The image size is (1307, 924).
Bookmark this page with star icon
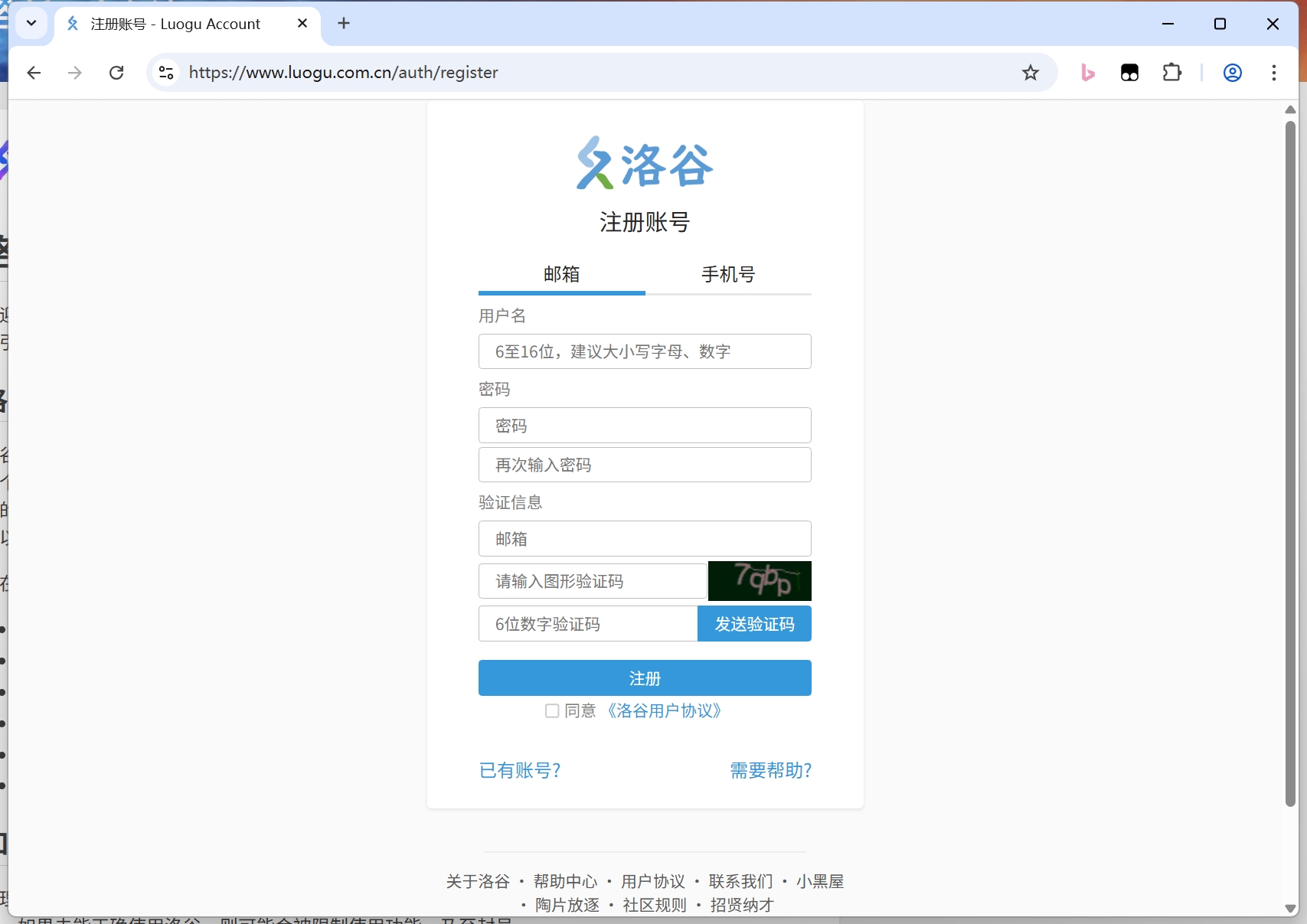1031,73
